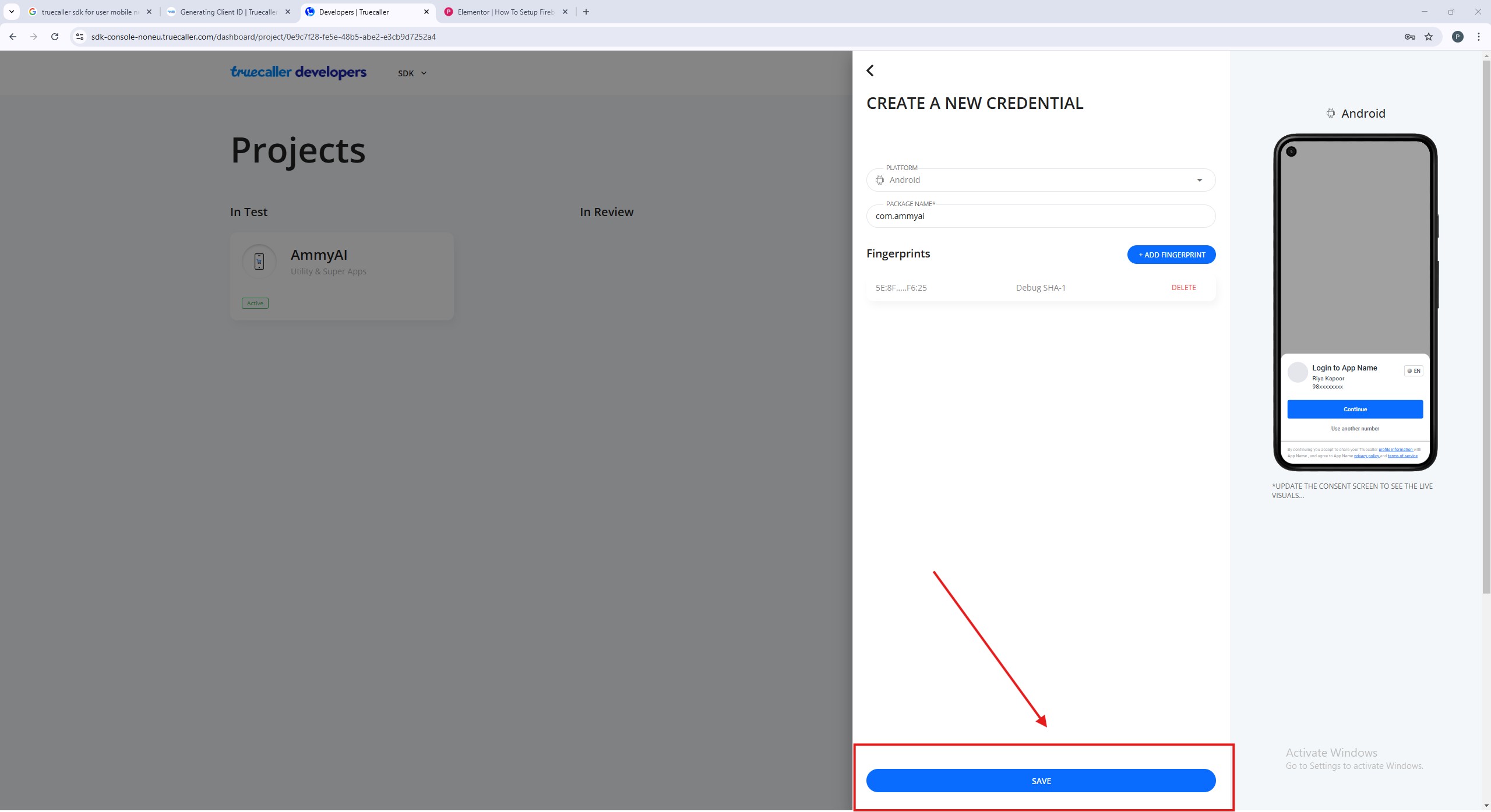The width and height of the screenshot is (1491, 812).
Task: Click the Add Fingerprint button
Action: (x=1171, y=255)
